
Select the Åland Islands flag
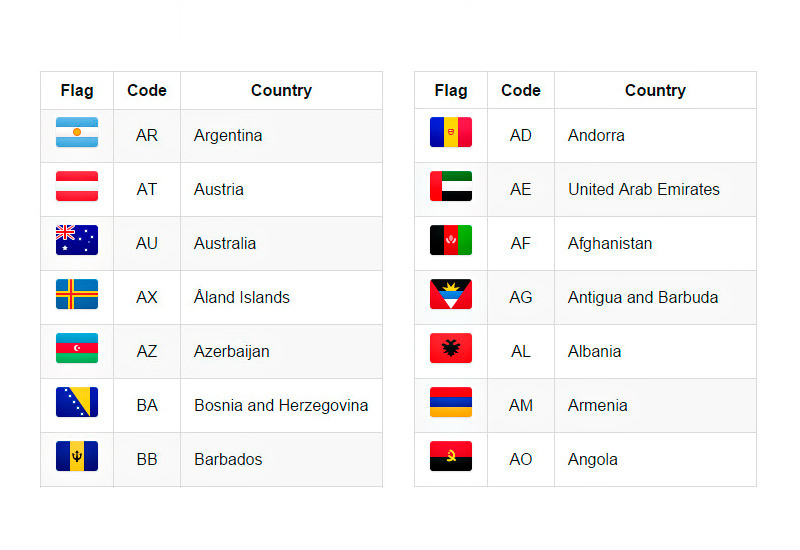pyautogui.click(x=77, y=294)
